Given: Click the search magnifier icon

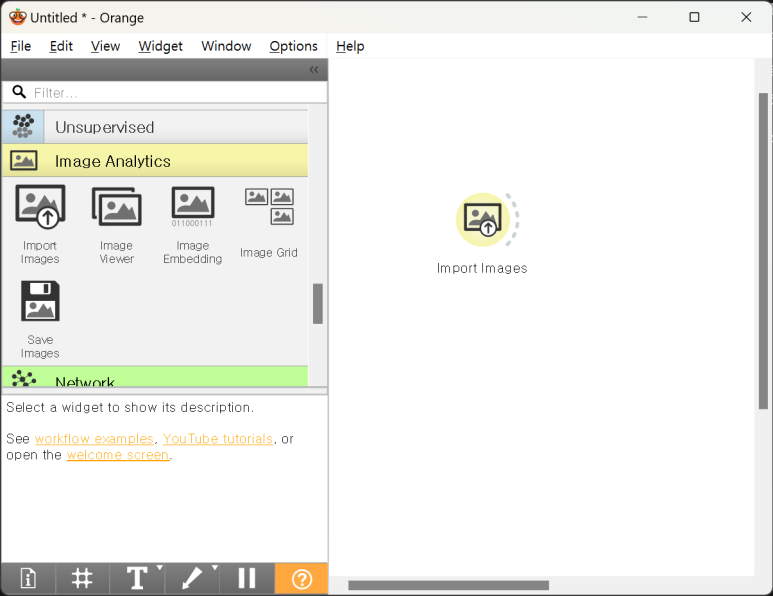Looking at the screenshot, I should click(19, 92).
